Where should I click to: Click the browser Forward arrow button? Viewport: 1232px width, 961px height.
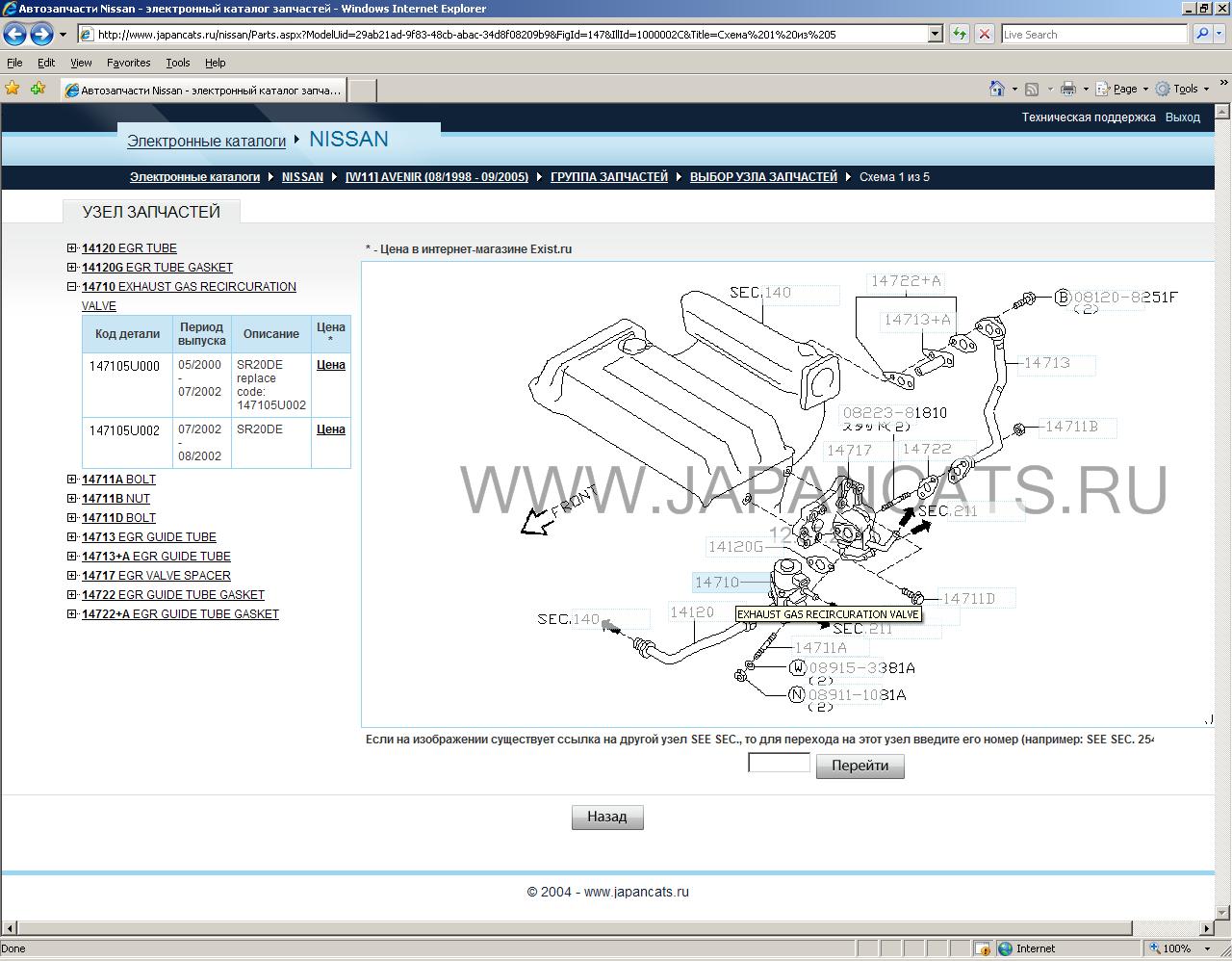click(41, 35)
